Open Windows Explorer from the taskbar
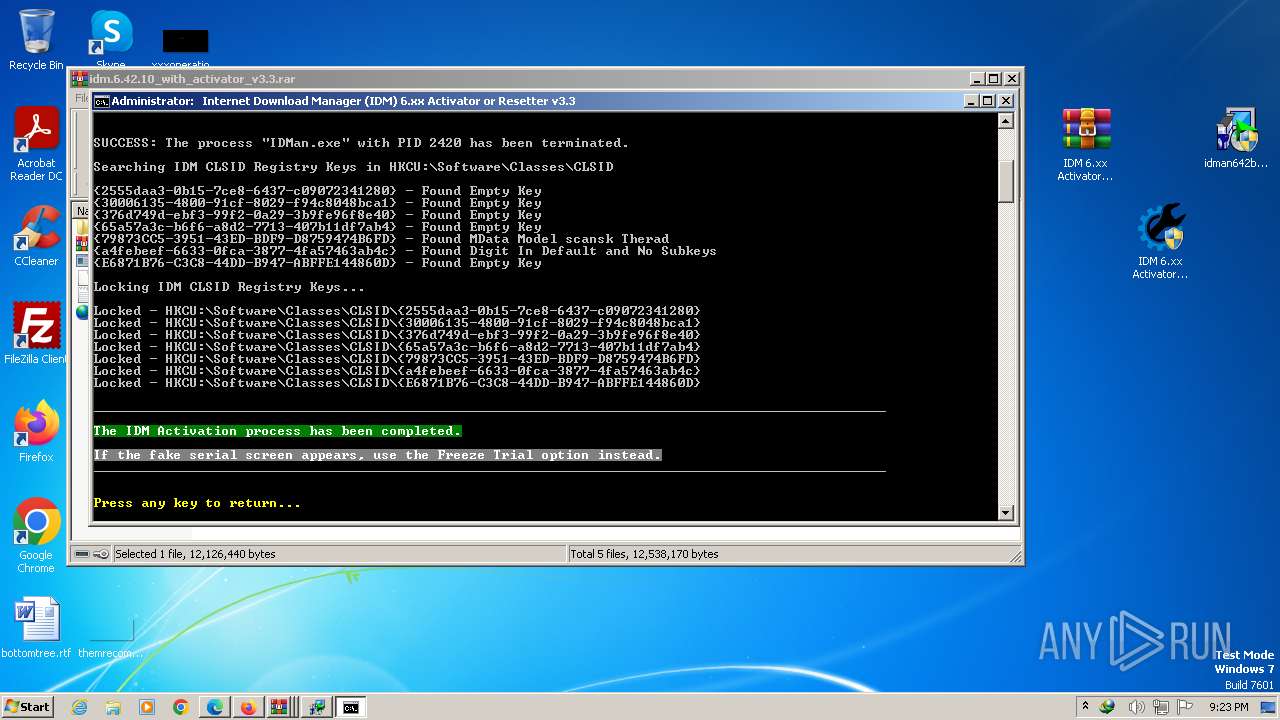Screen dimensions: 1280x720 (113, 707)
